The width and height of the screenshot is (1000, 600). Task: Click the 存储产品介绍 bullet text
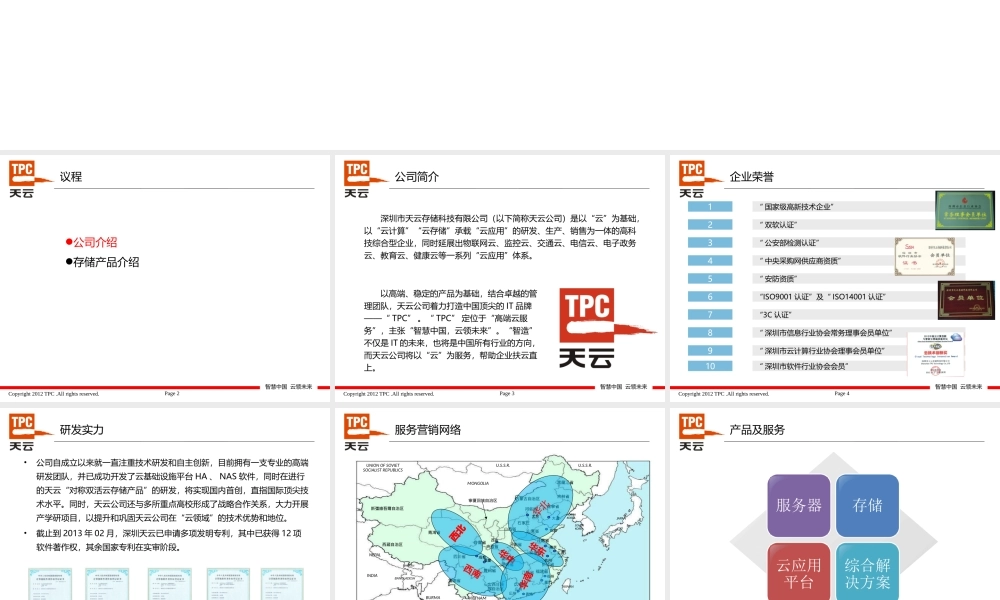pyautogui.click(x=106, y=262)
